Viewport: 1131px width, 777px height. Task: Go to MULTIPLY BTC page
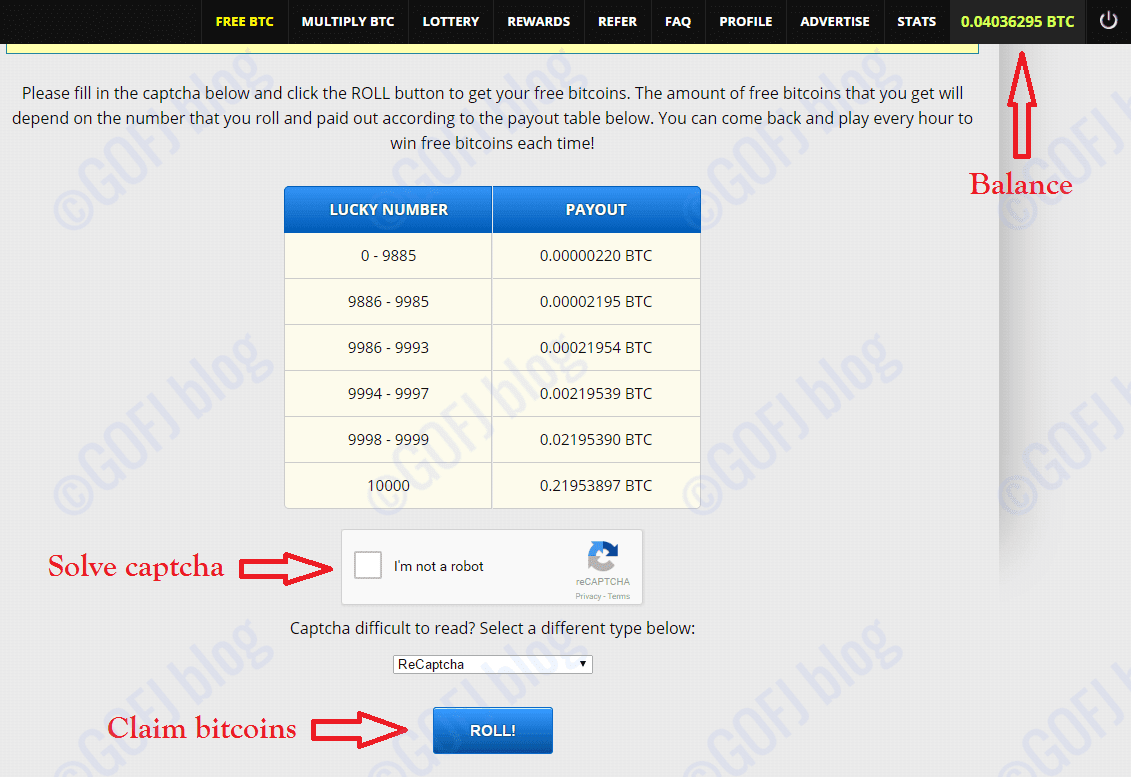point(348,22)
